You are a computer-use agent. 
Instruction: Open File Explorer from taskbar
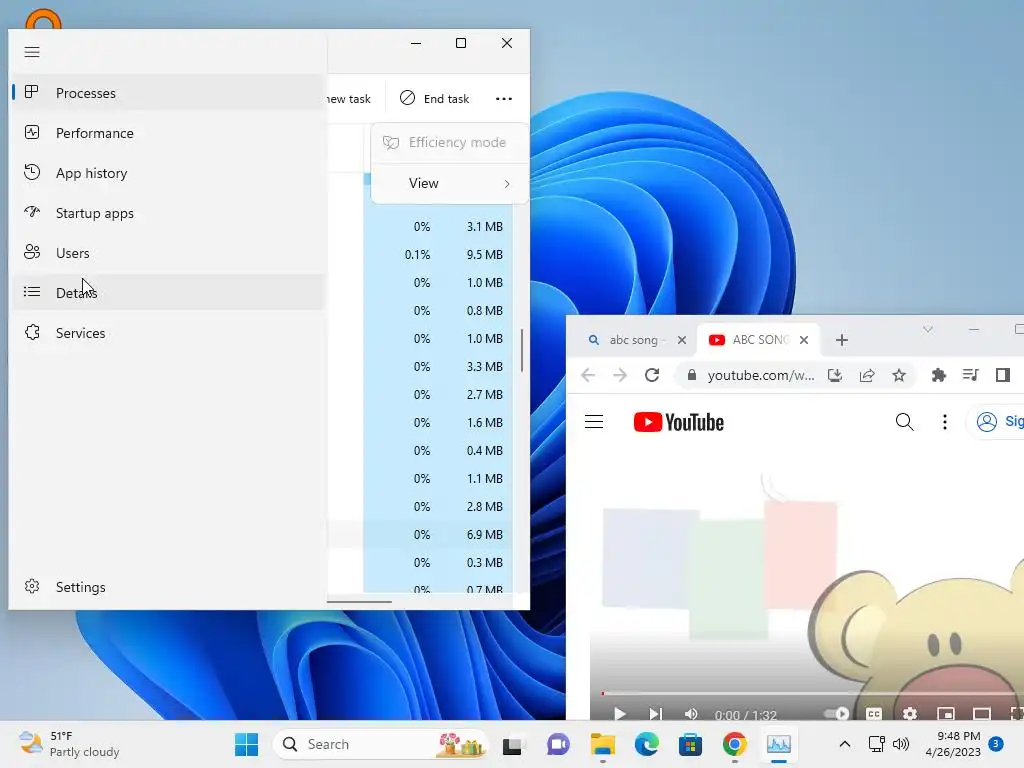click(x=602, y=744)
